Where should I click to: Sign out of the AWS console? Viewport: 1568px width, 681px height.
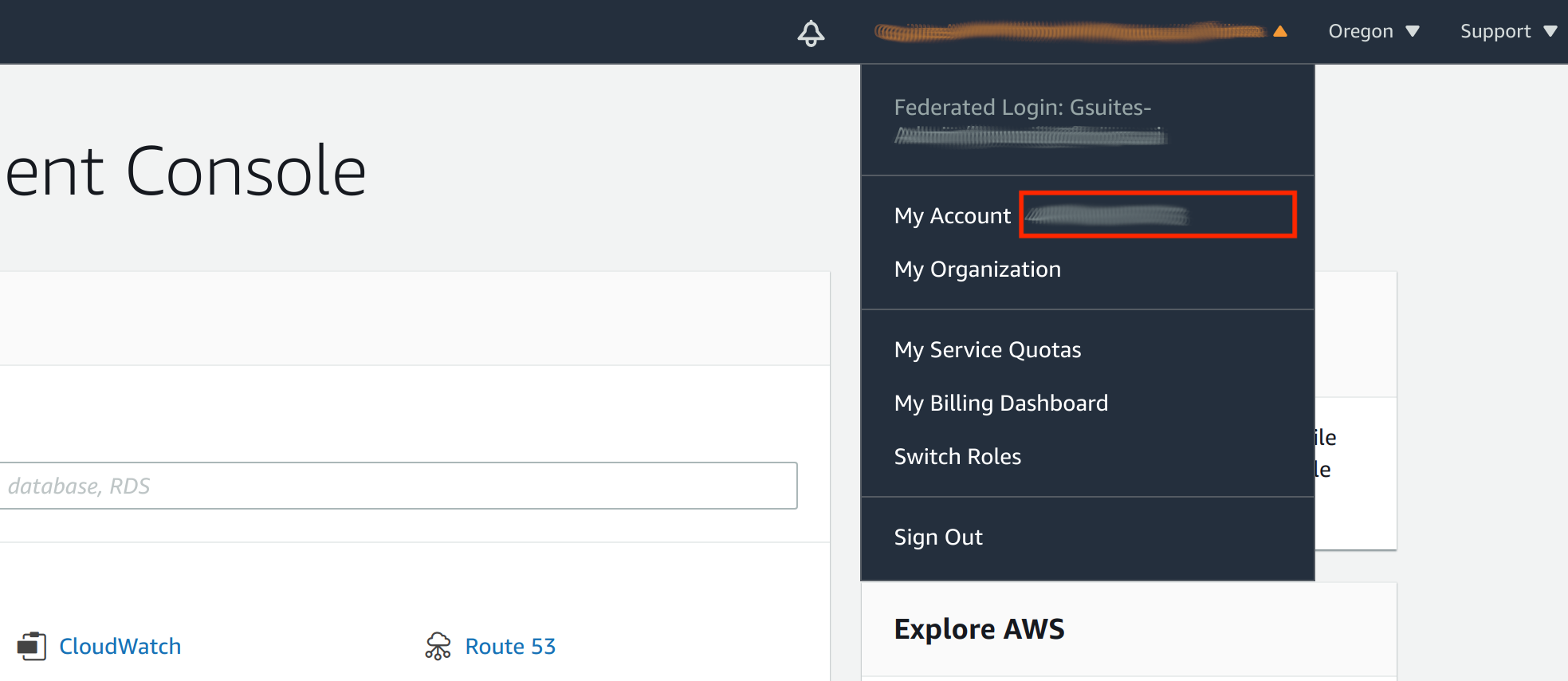(938, 537)
